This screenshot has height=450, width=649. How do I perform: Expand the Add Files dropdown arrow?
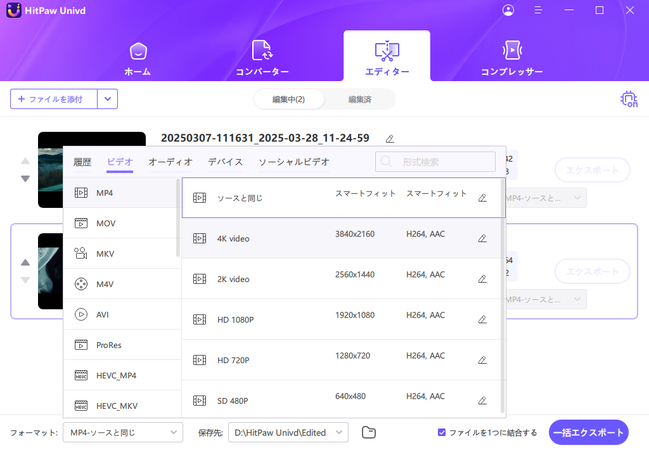tap(108, 99)
